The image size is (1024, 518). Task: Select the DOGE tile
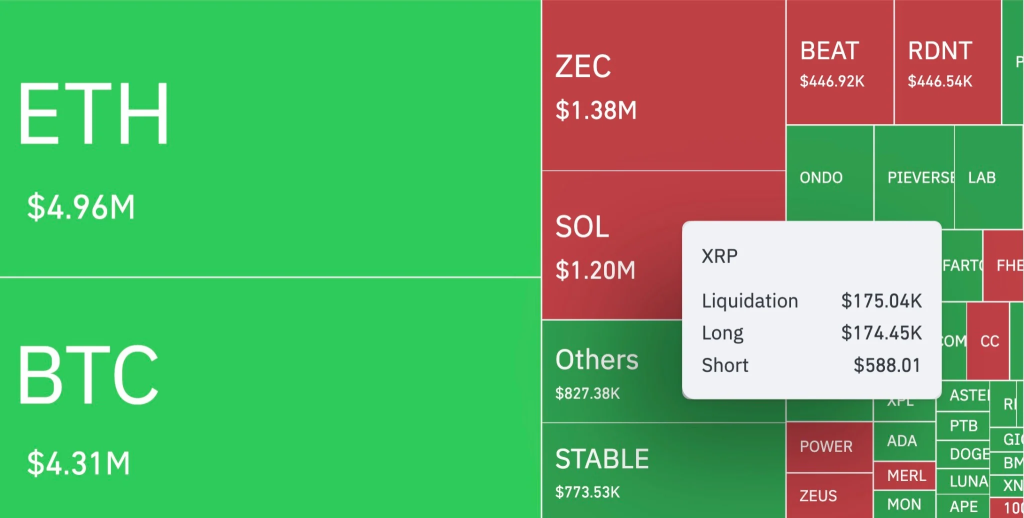click(x=968, y=454)
